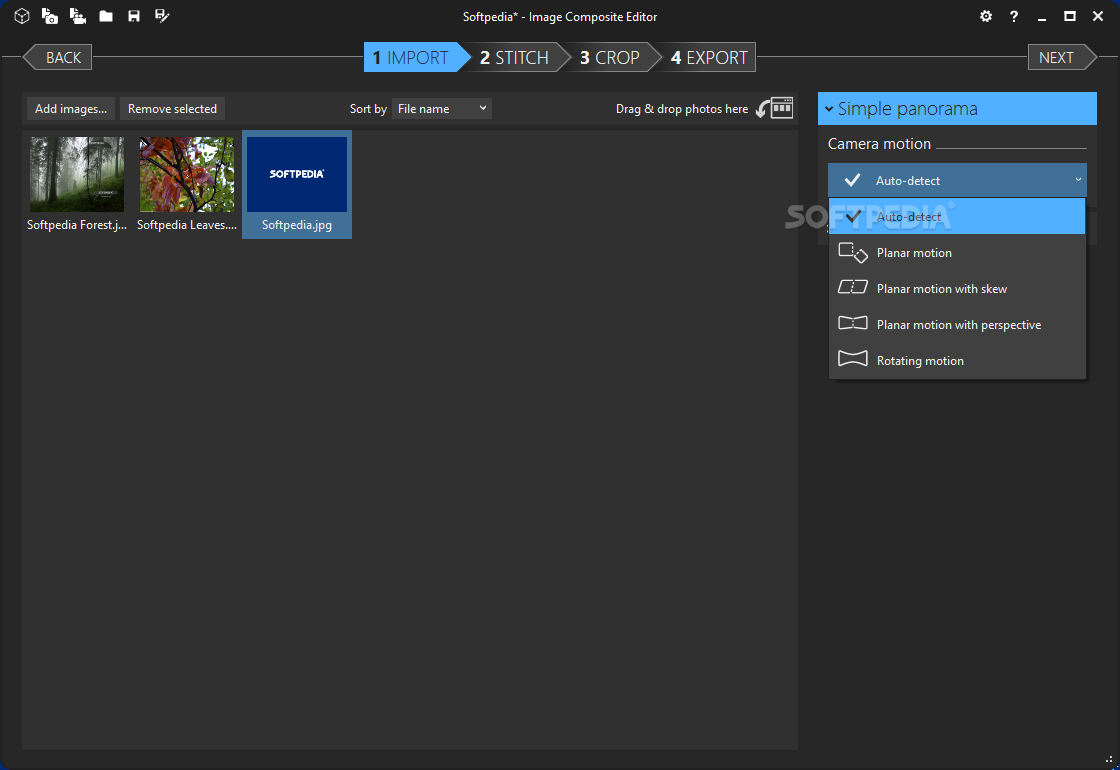The width and height of the screenshot is (1120, 770).
Task: Open existing project folder icon
Action: [106, 16]
